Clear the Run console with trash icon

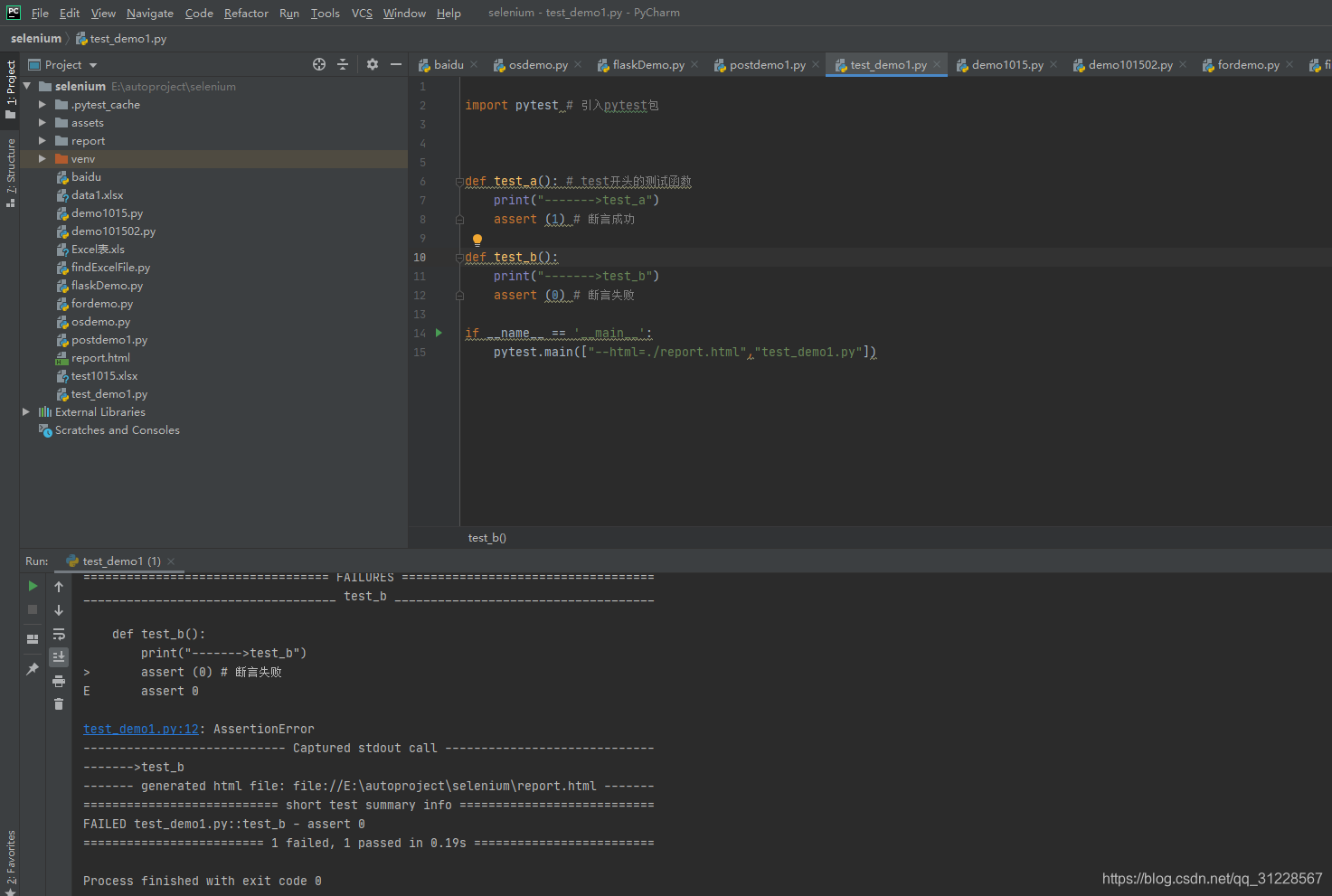point(58,703)
